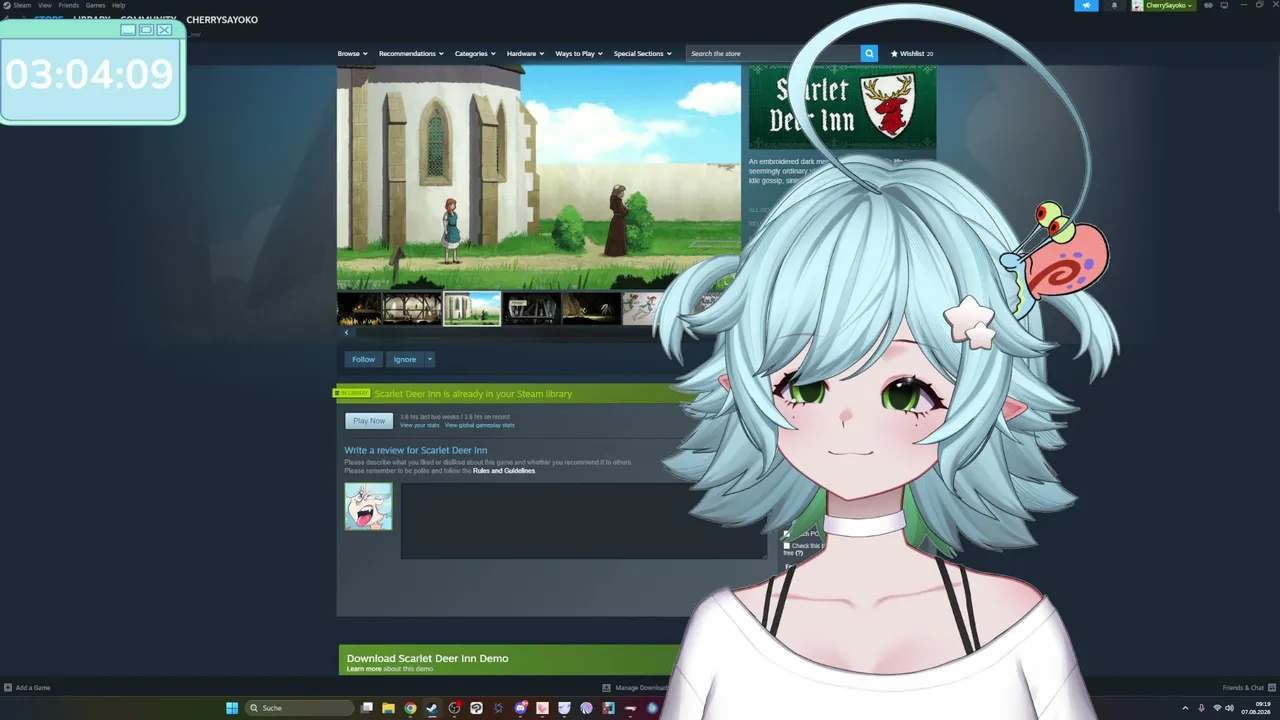Open the Learn more demo link
Viewport: 1280px width, 720px height.
click(x=364, y=669)
